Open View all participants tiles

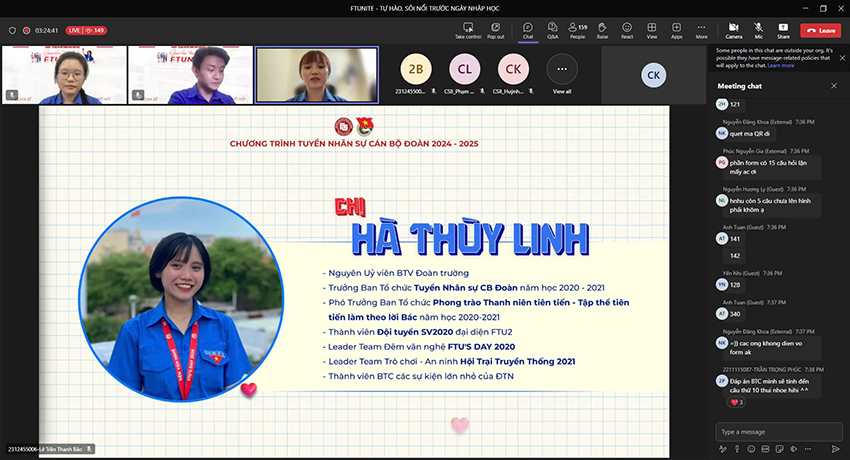point(562,74)
